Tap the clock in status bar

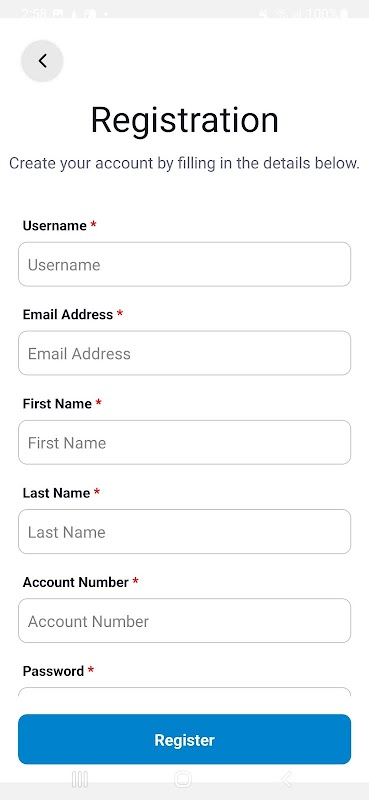(32, 13)
